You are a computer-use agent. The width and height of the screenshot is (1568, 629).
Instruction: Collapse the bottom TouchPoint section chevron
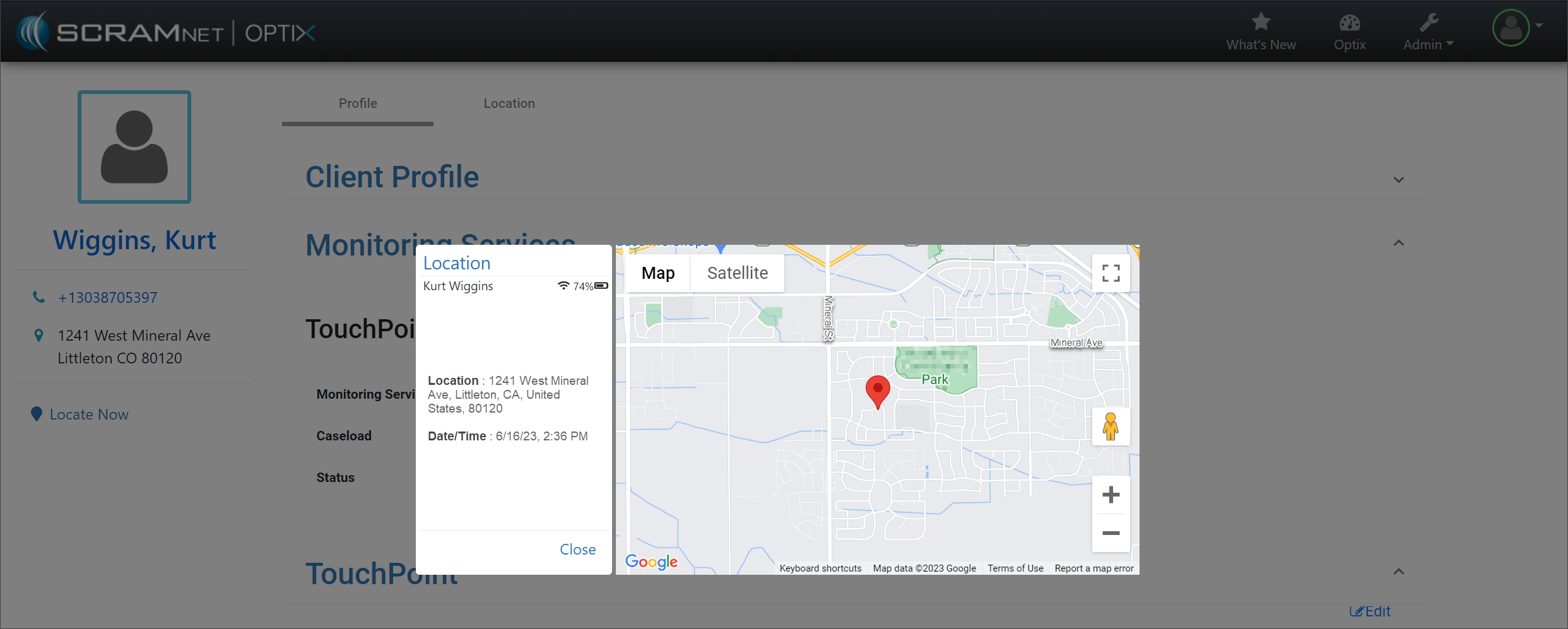pos(1398,572)
